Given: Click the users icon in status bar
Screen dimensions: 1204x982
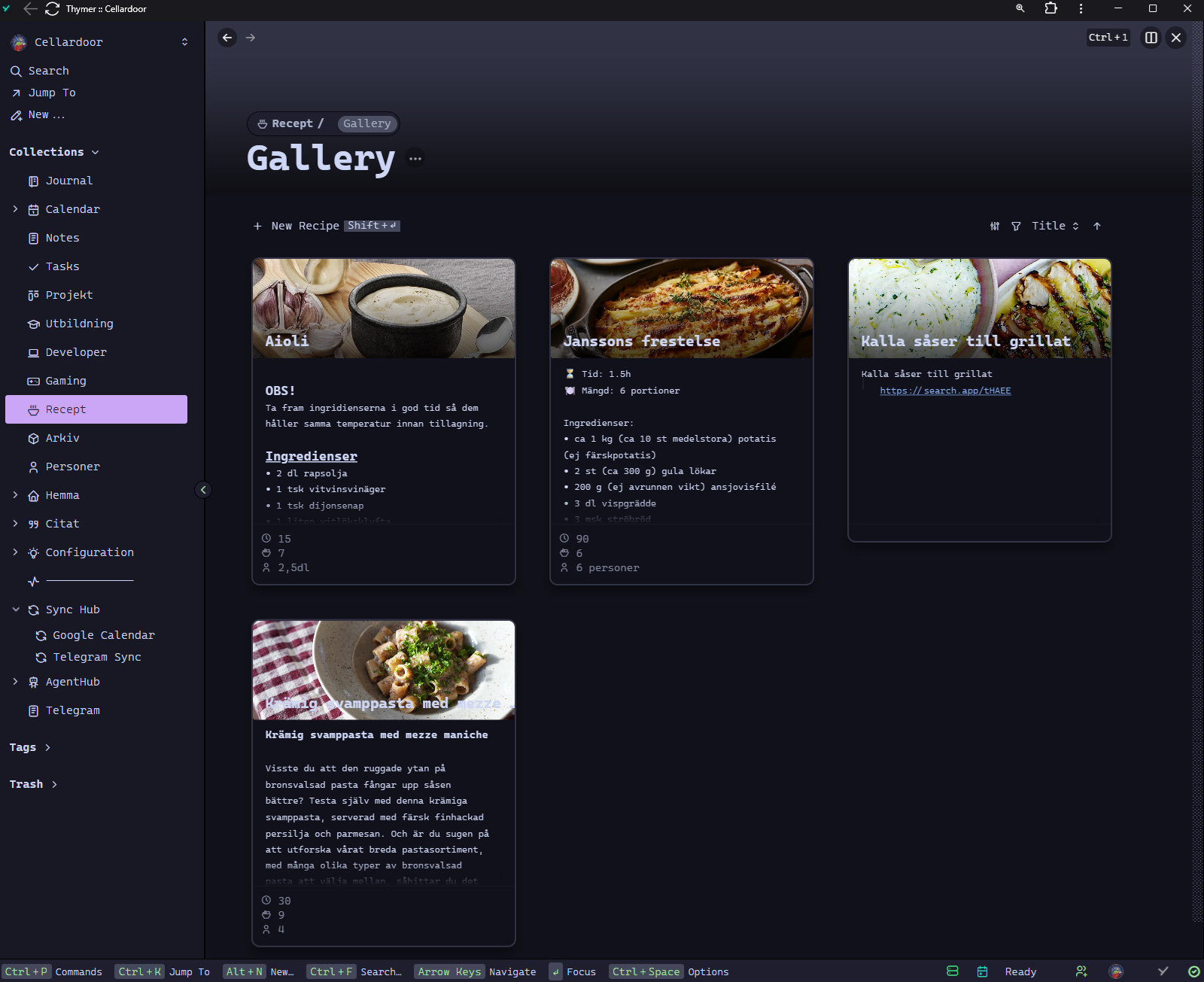Looking at the screenshot, I should click(x=1081, y=971).
